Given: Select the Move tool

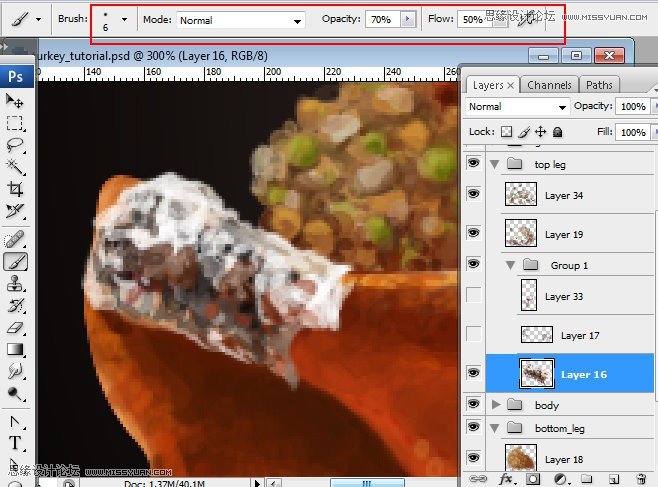Looking at the screenshot, I should 15,101.
